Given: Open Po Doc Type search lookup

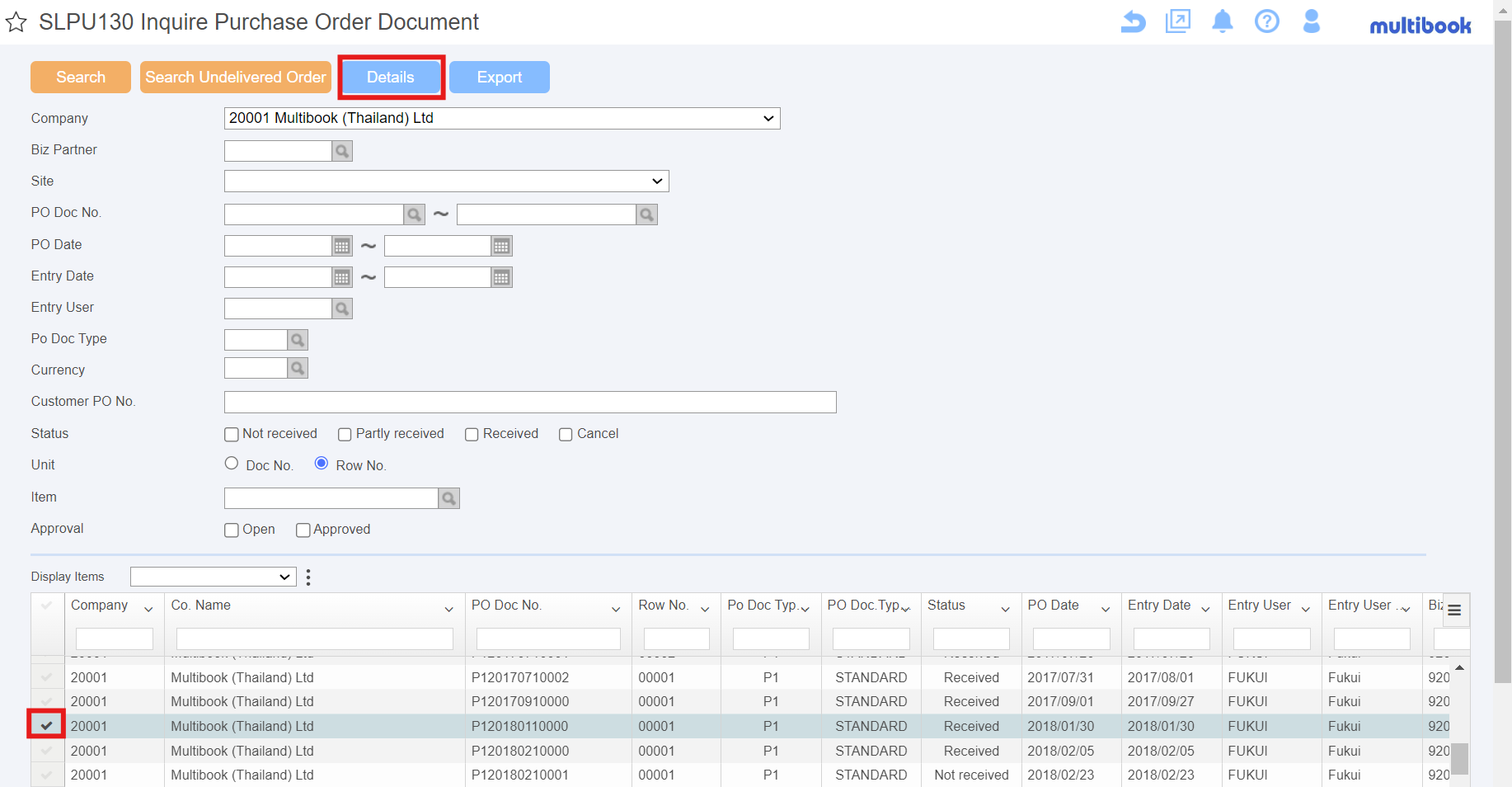Looking at the screenshot, I should [x=298, y=340].
